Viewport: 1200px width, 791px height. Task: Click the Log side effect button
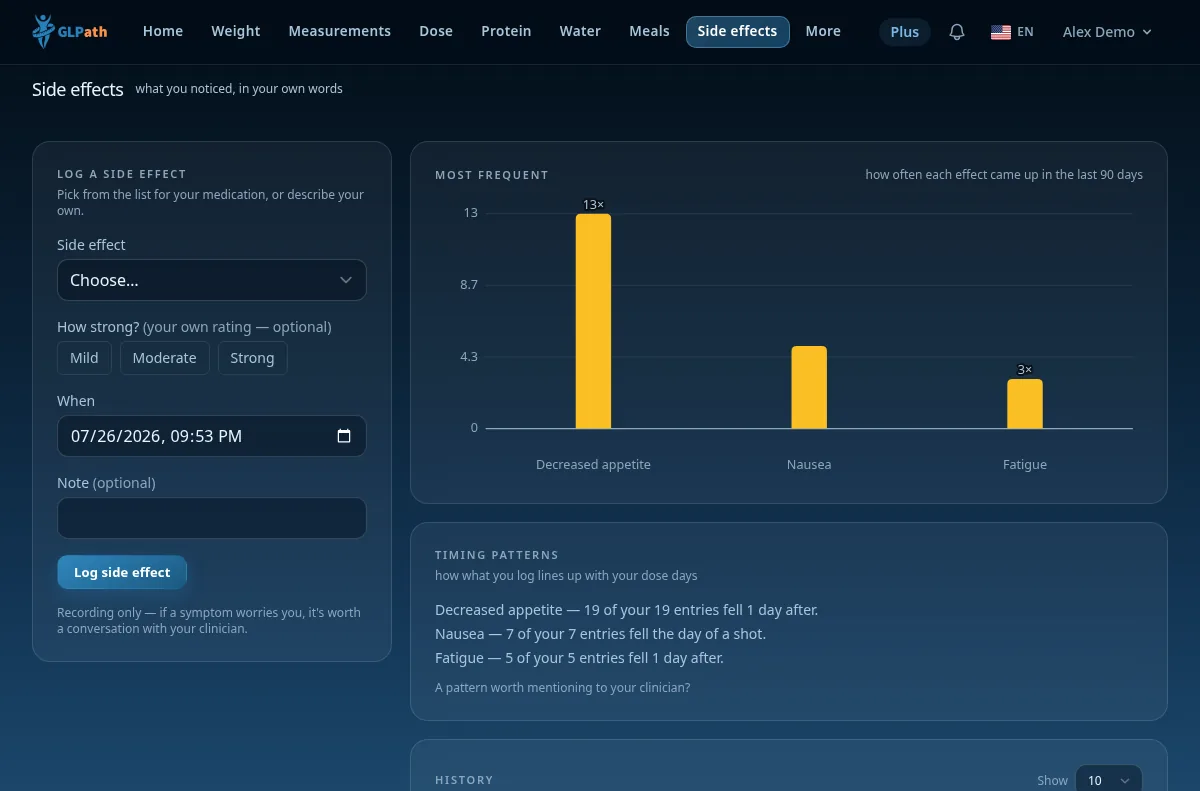click(122, 572)
